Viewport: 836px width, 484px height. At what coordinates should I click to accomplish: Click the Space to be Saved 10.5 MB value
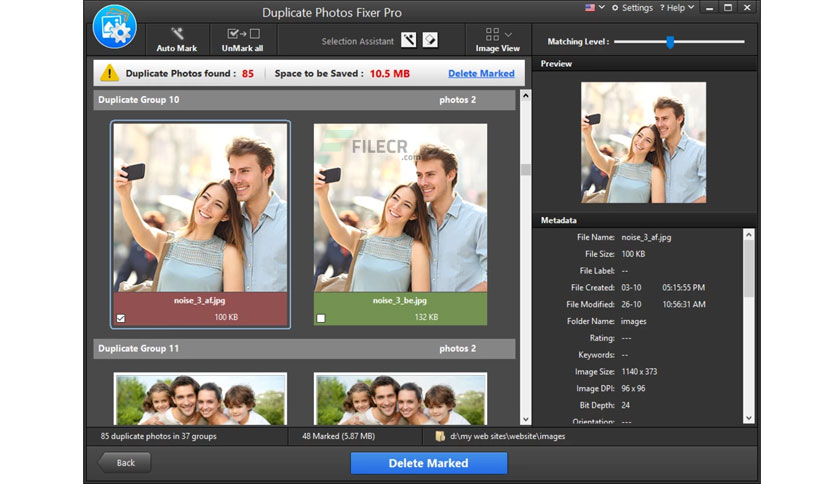click(x=390, y=74)
